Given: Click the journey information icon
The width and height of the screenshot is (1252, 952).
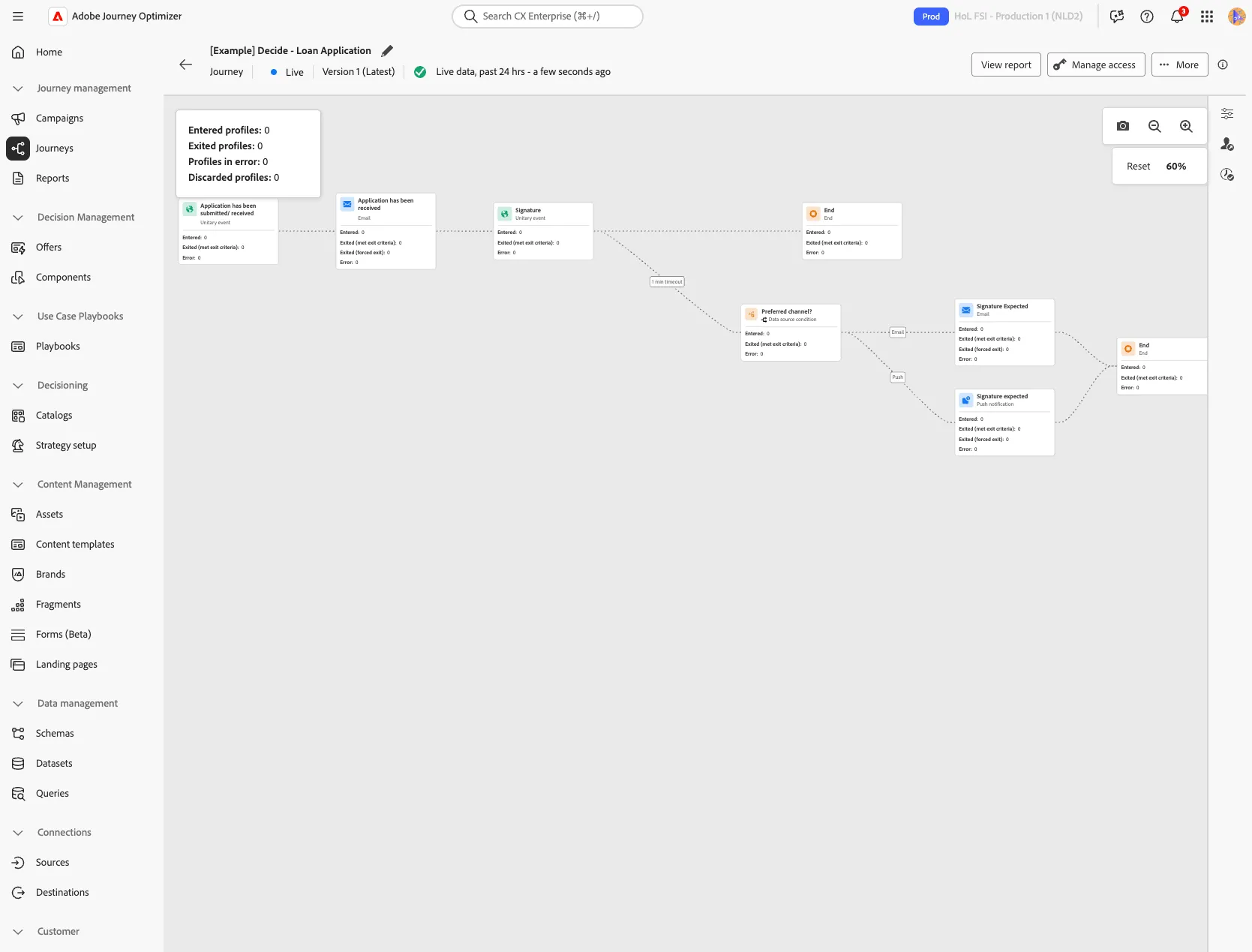Looking at the screenshot, I should (1223, 65).
